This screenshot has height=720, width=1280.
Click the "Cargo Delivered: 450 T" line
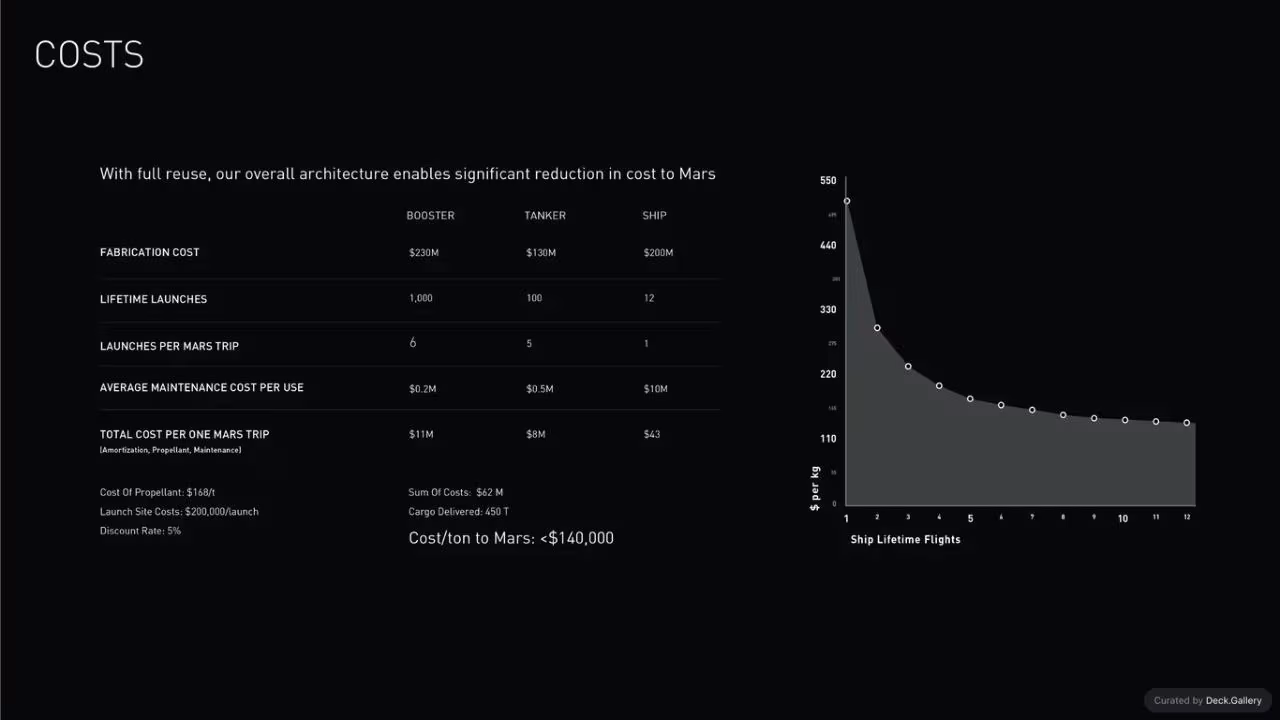tap(459, 511)
